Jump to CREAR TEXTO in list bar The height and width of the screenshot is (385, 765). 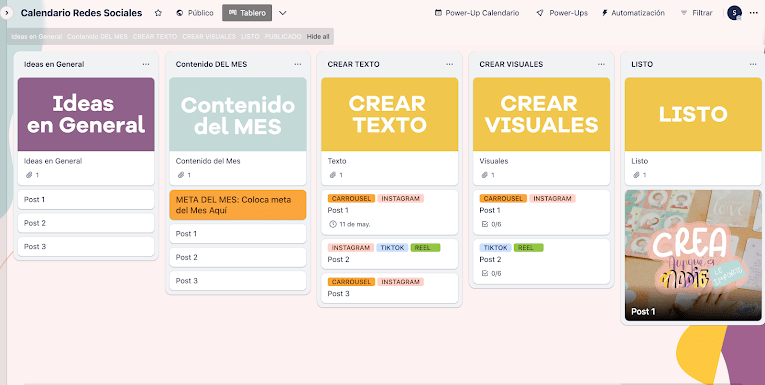155,37
